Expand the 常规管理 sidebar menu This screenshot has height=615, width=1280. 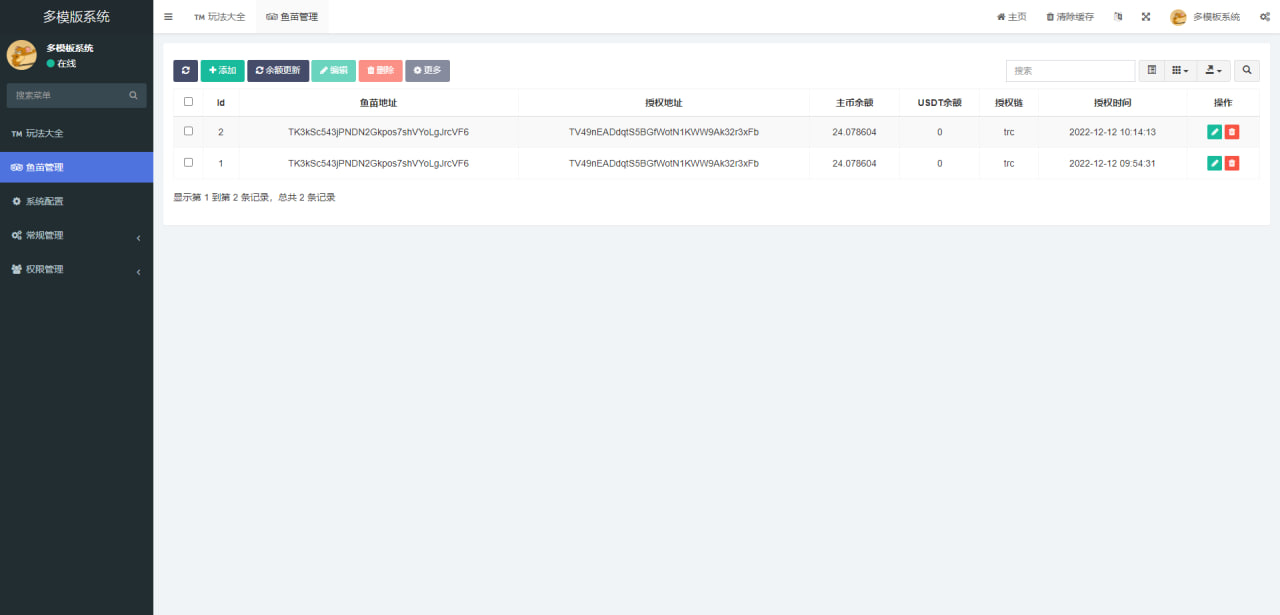click(76, 236)
